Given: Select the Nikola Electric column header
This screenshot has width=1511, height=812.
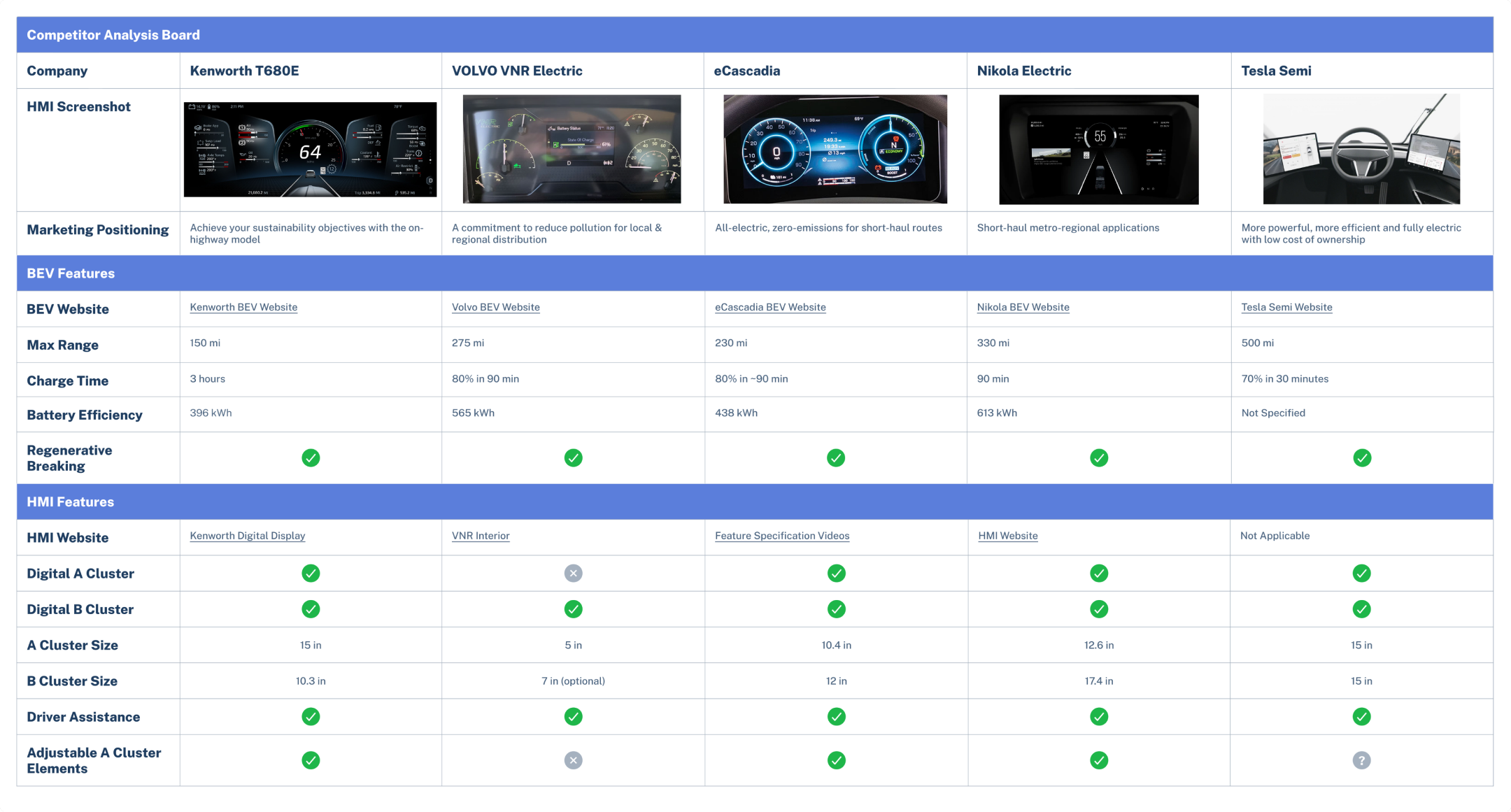Looking at the screenshot, I should pos(1023,70).
